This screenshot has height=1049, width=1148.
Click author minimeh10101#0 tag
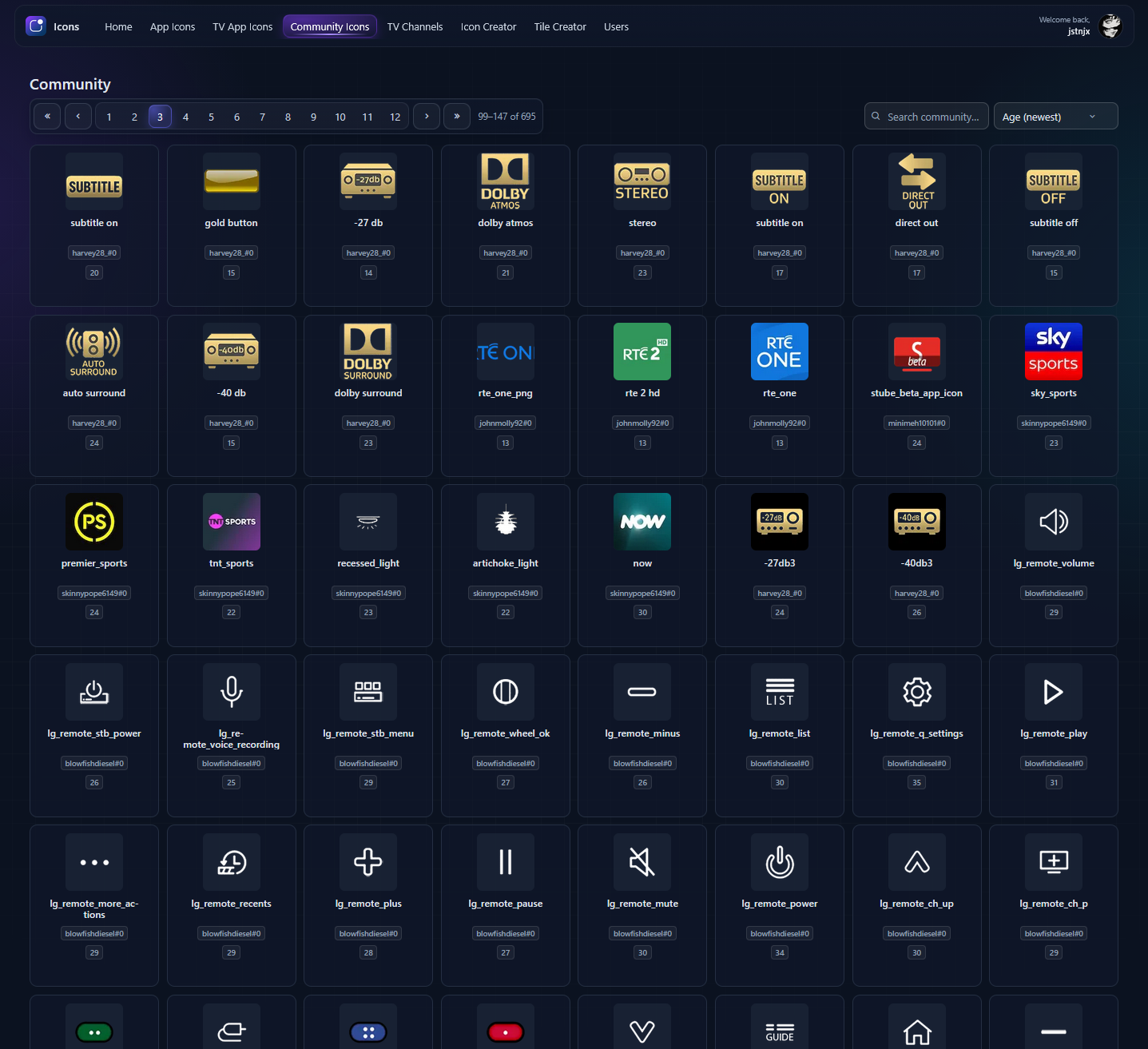(x=917, y=423)
